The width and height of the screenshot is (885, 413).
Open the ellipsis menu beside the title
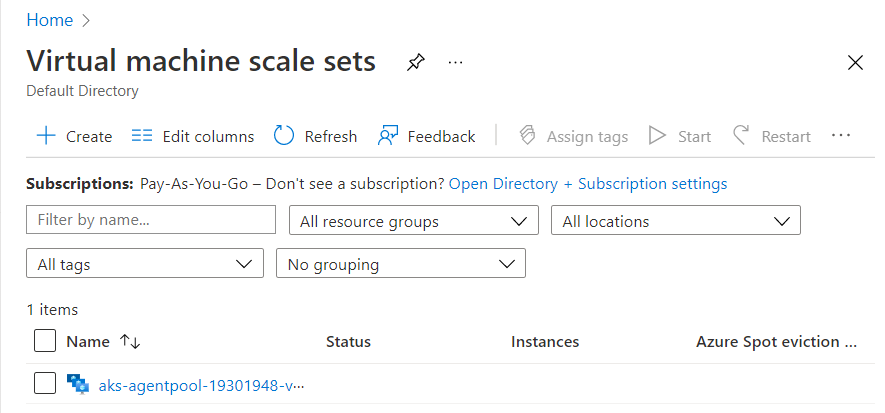click(456, 62)
